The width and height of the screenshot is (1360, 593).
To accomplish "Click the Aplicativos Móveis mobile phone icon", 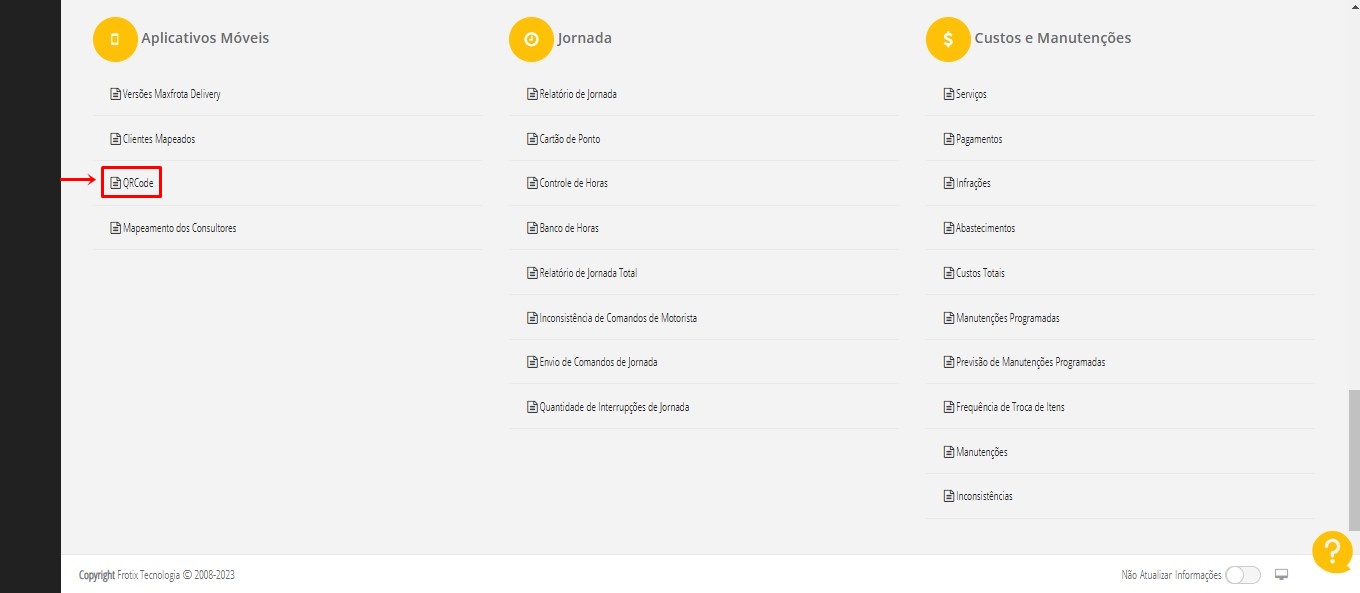I will pyautogui.click(x=114, y=39).
